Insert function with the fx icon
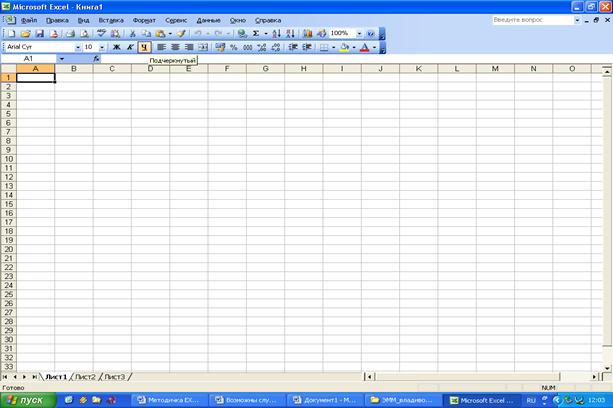This screenshot has height=408, width=613. [x=96, y=59]
